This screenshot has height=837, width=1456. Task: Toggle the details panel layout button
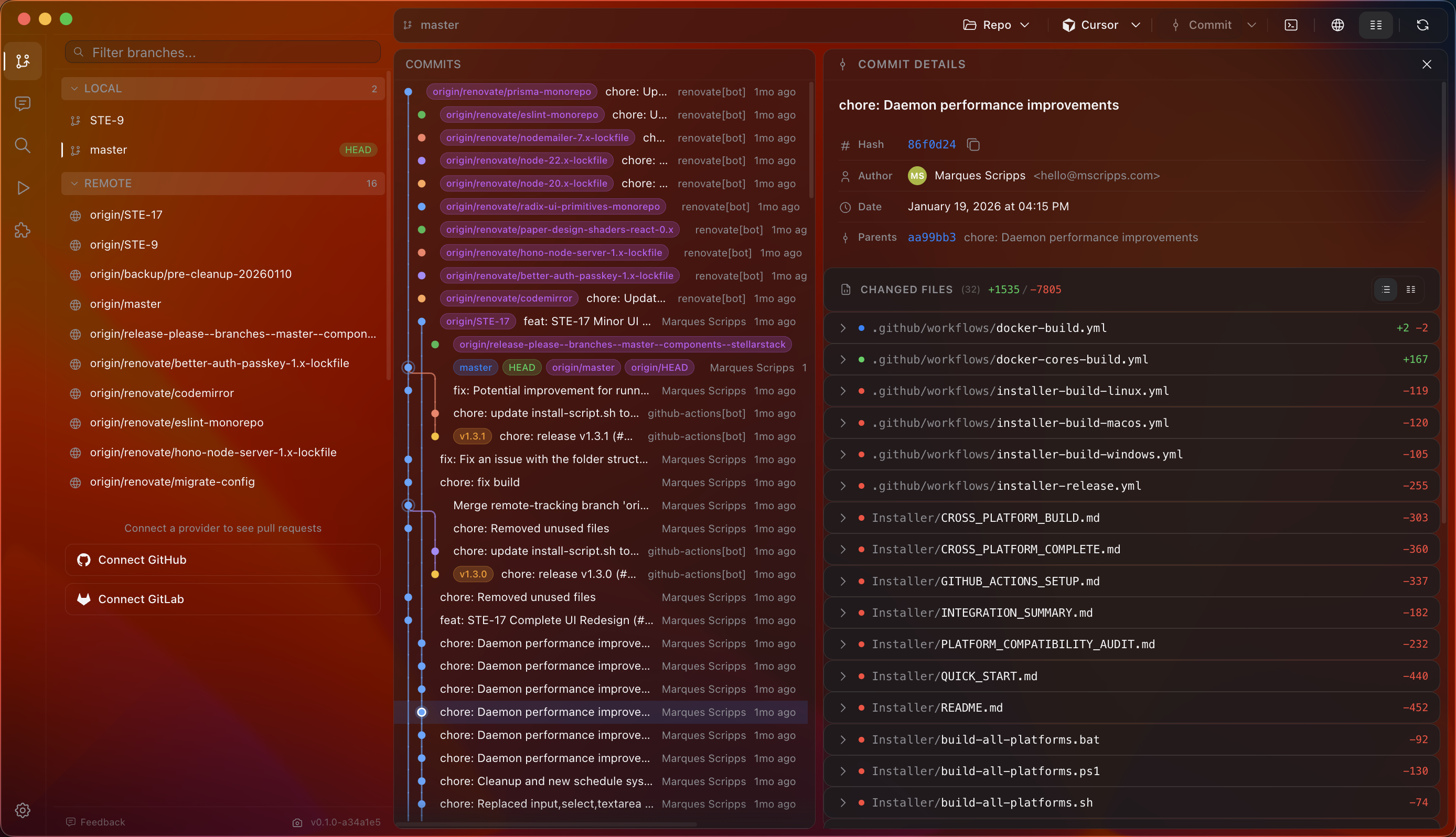1376,25
